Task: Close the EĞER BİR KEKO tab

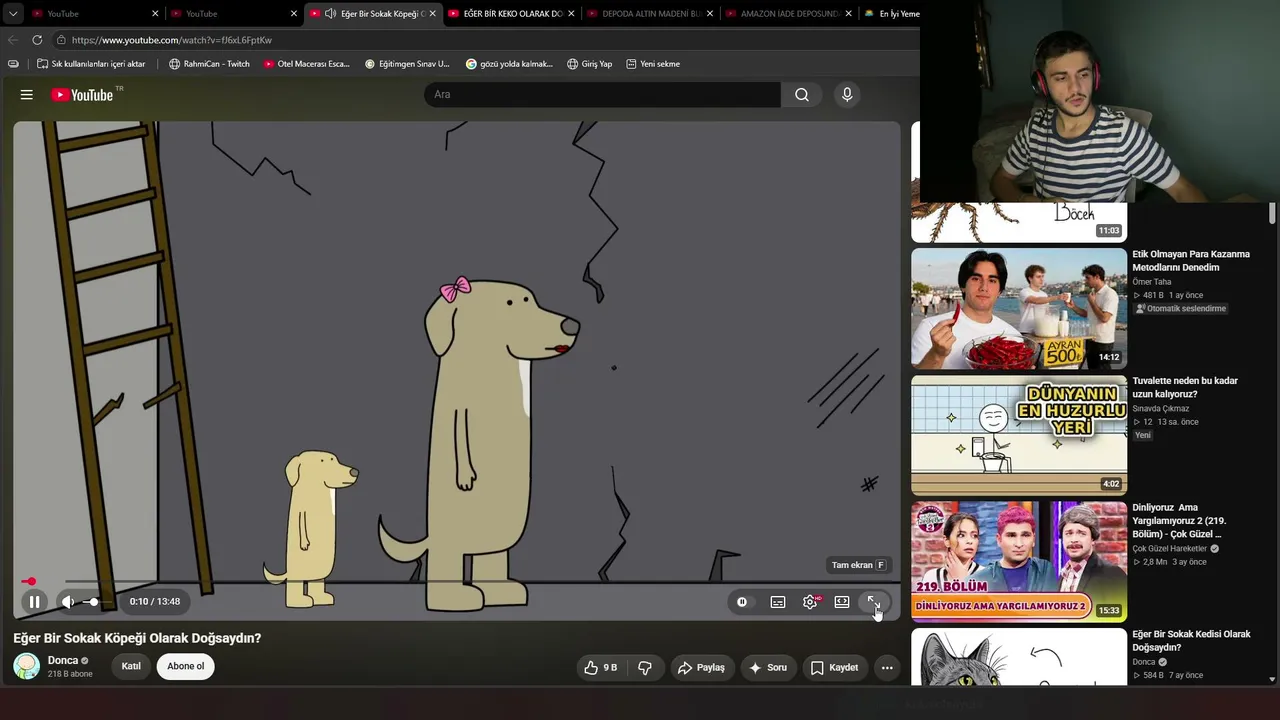Action: pyautogui.click(x=572, y=14)
